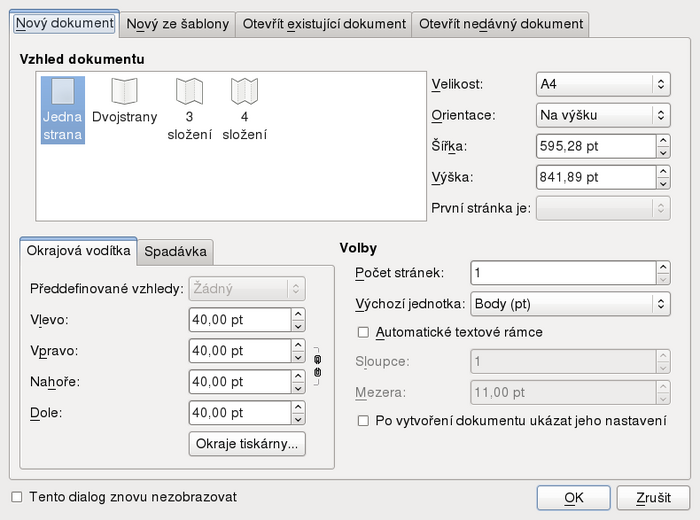The width and height of the screenshot is (700, 520).
Task: Click the Okraje tiskárny button
Action: (x=247, y=444)
